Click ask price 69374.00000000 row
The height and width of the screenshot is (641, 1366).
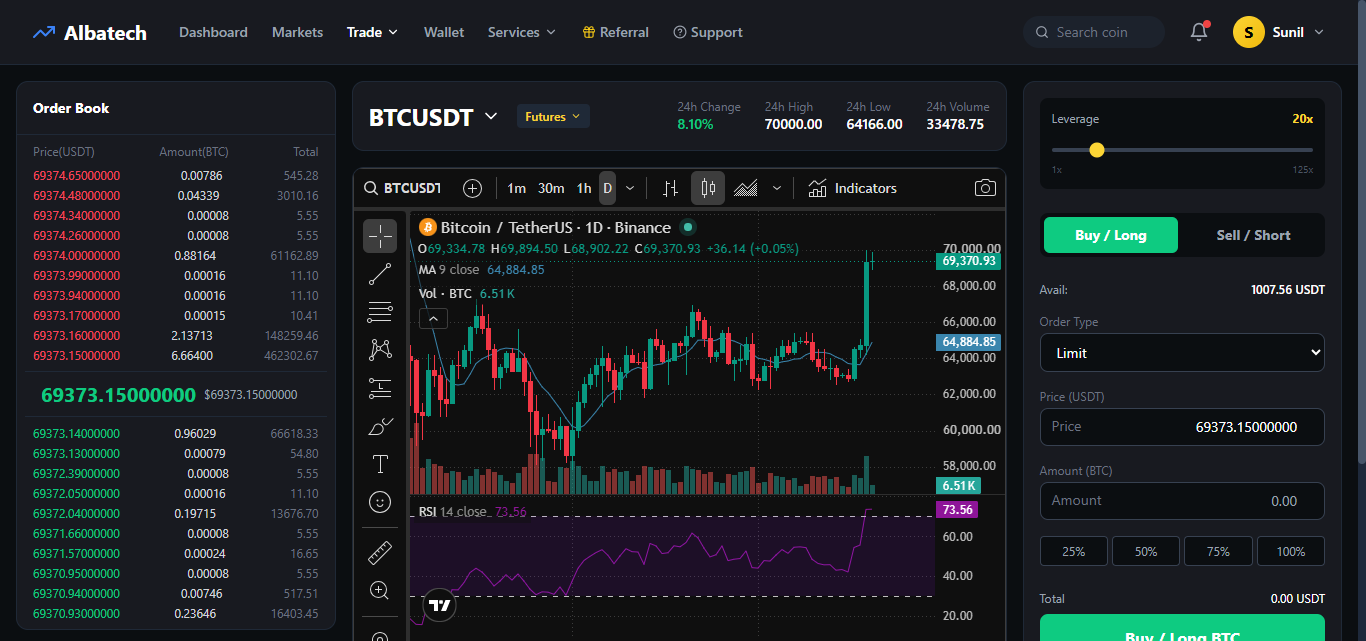pyautogui.click(x=176, y=255)
